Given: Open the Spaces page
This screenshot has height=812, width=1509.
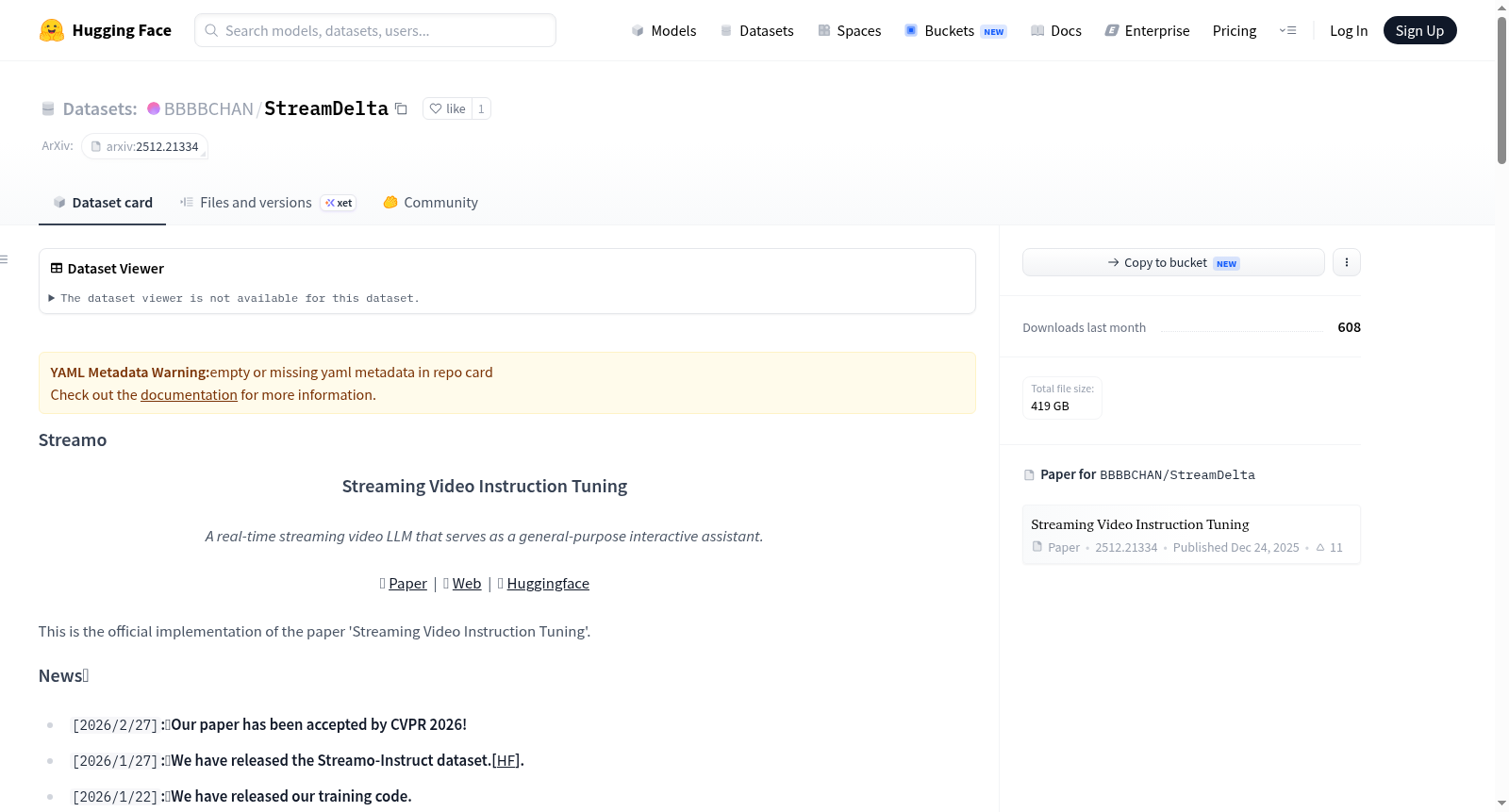Looking at the screenshot, I should click(850, 30).
